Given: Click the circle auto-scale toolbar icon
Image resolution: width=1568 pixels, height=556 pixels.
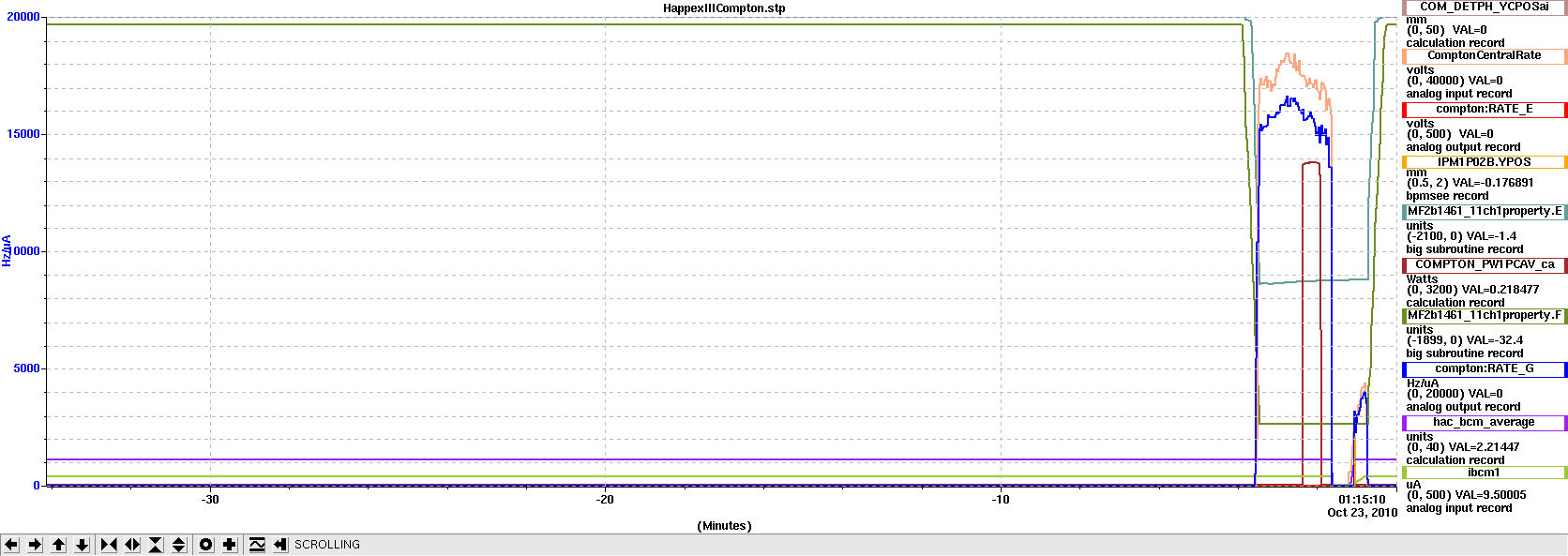Looking at the screenshot, I should pyautogui.click(x=206, y=545).
